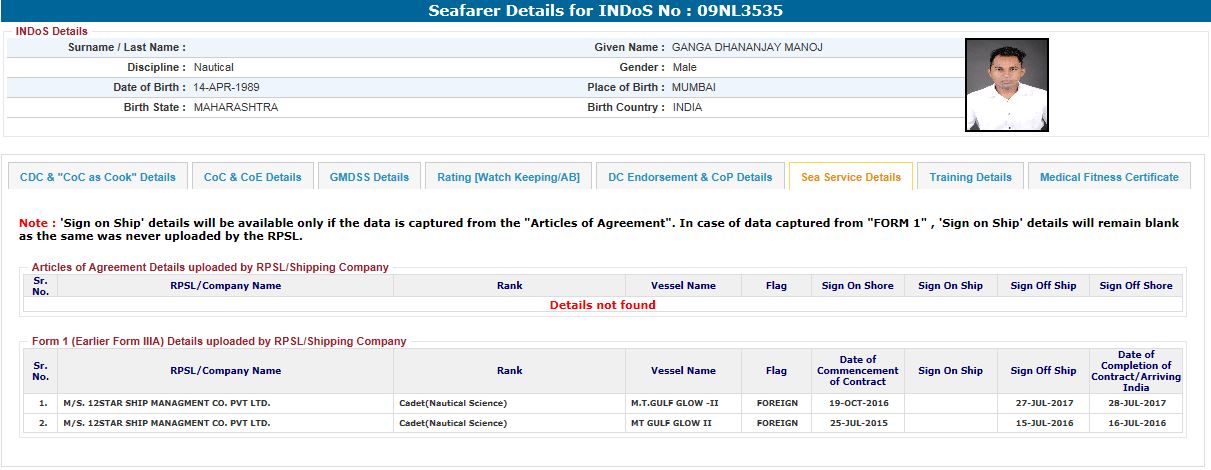
Task: Select the Sea Service Details tab
Action: (x=850, y=177)
